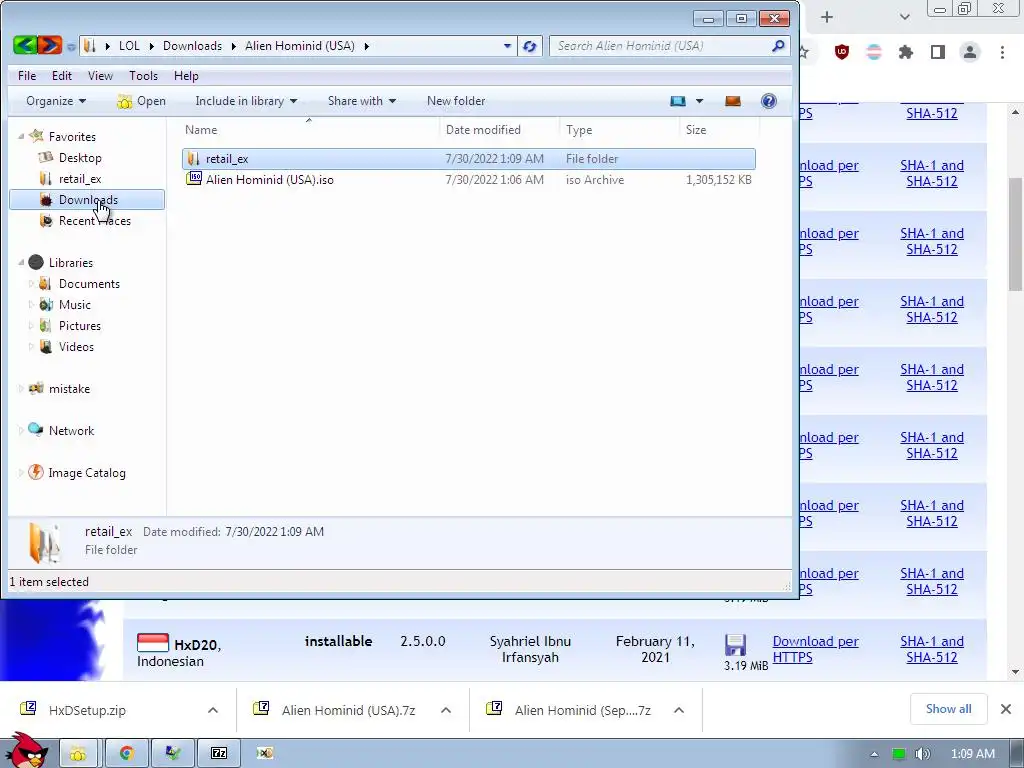Close the Chrome downloads bar
The height and width of the screenshot is (768, 1024).
(1006, 709)
